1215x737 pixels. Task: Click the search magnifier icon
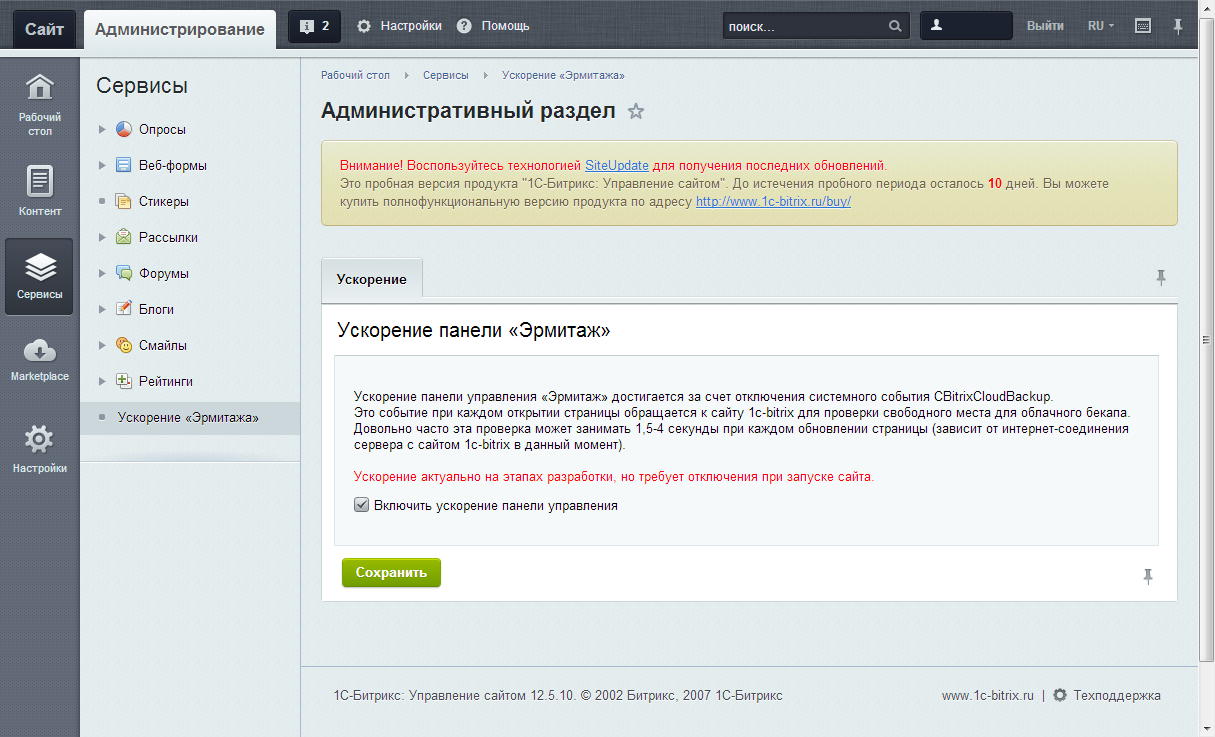[x=895, y=25]
